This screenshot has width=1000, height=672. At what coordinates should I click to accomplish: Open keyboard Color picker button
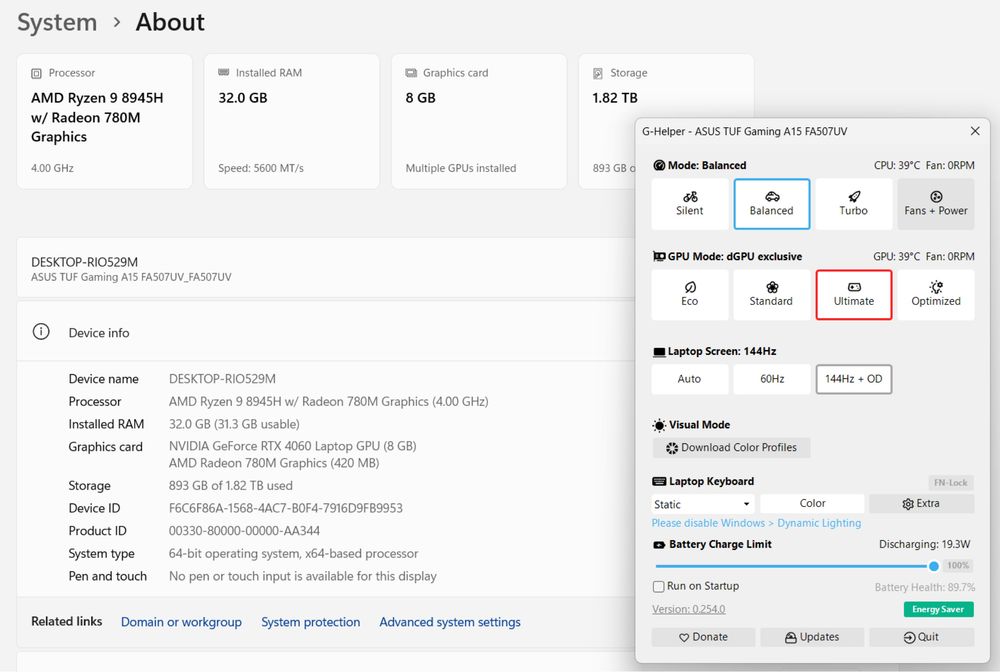coord(812,504)
